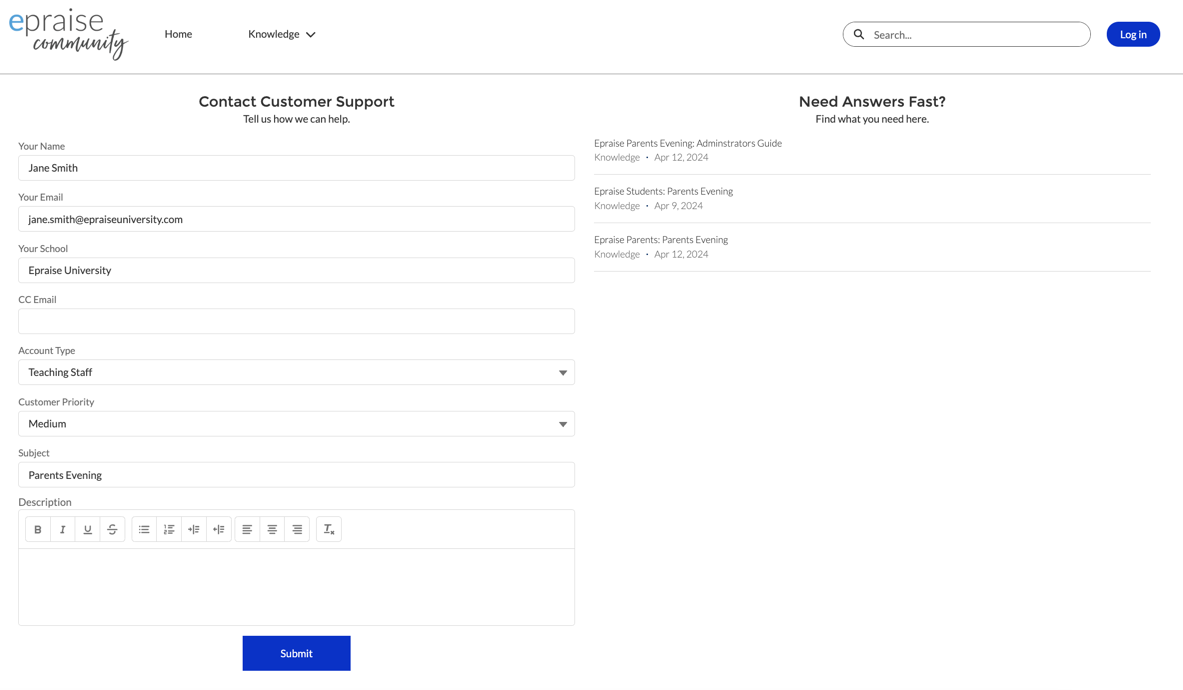
Task: Submit the customer support form
Action: (x=296, y=653)
